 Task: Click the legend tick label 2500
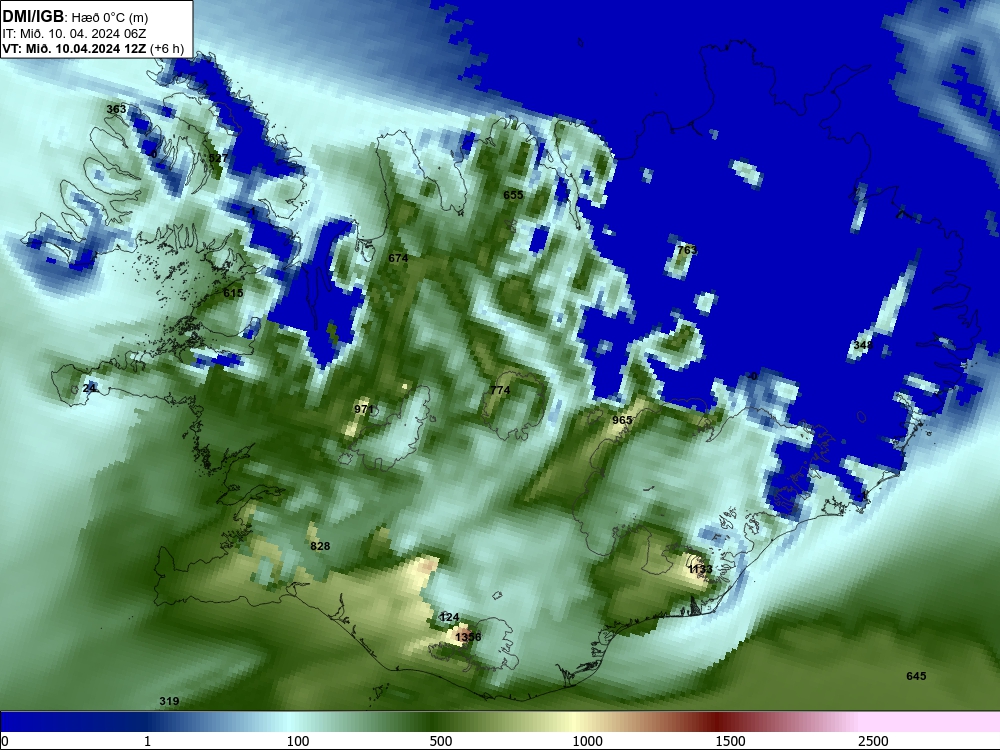tap(873, 741)
